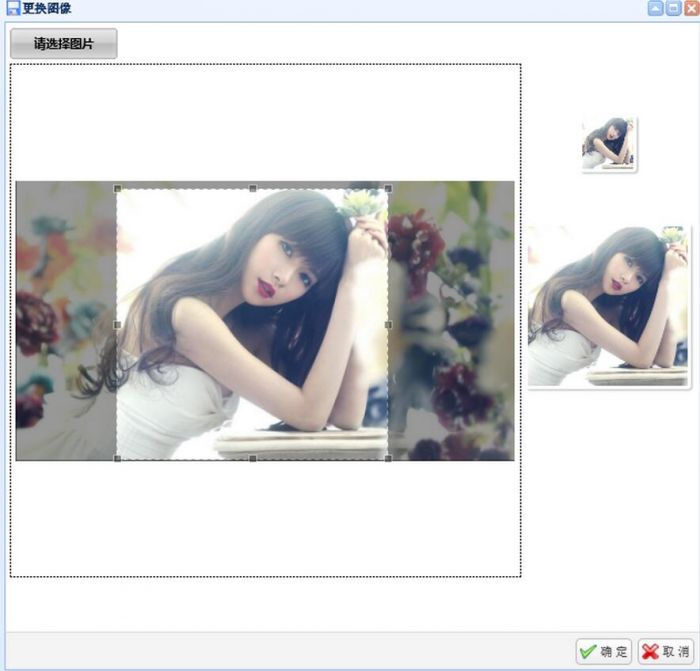Click the top-left crop handle
The image size is (700, 671).
click(117, 189)
